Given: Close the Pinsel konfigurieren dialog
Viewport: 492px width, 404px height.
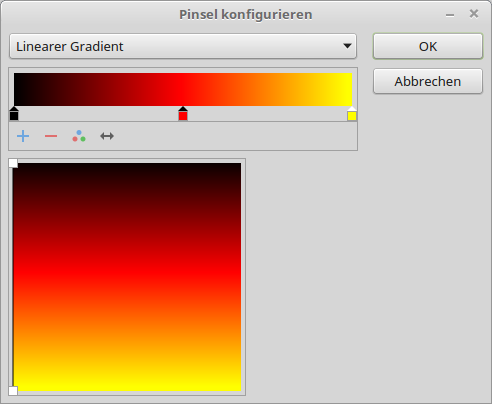Looking at the screenshot, I should click(x=474, y=14).
